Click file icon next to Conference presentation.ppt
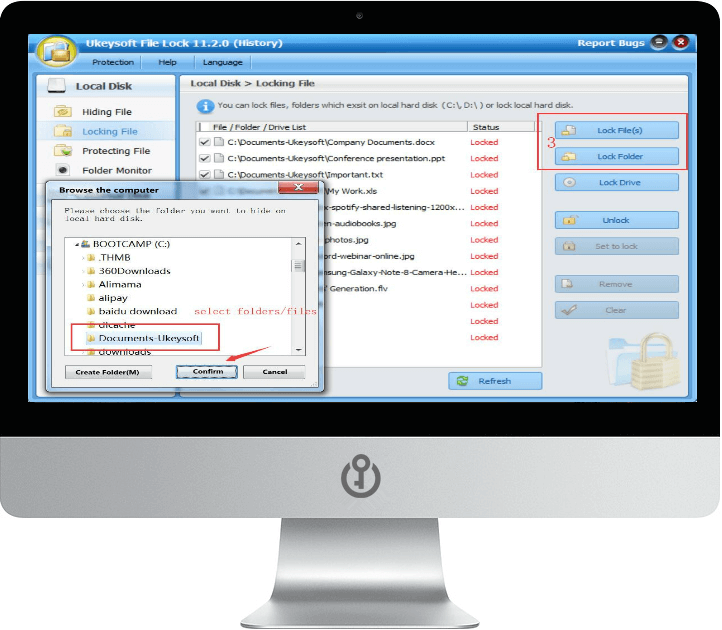The height and width of the screenshot is (630, 722). [219, 158]
